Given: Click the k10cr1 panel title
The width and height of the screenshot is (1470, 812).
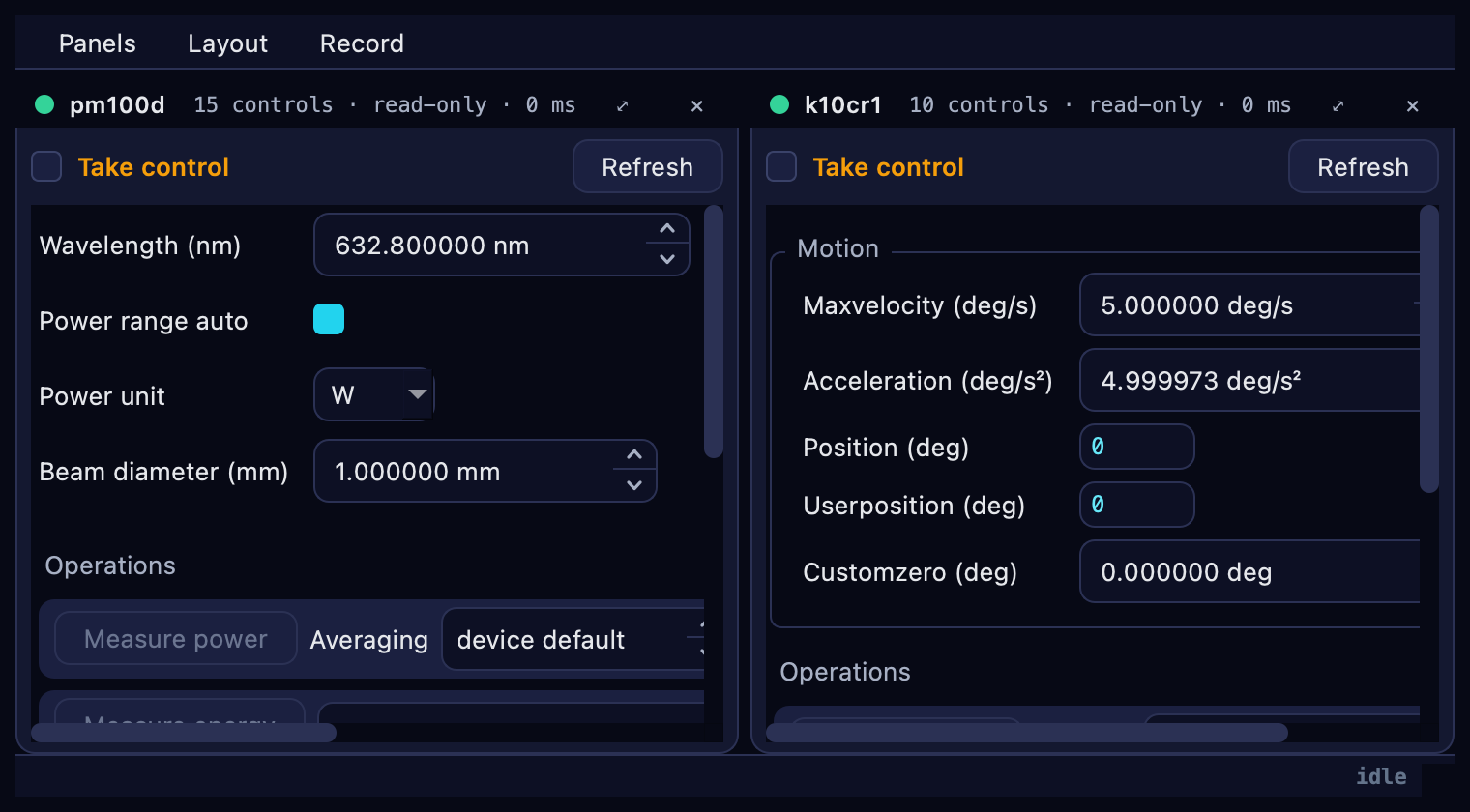Looking at the screenshot, I should (843, 104).
